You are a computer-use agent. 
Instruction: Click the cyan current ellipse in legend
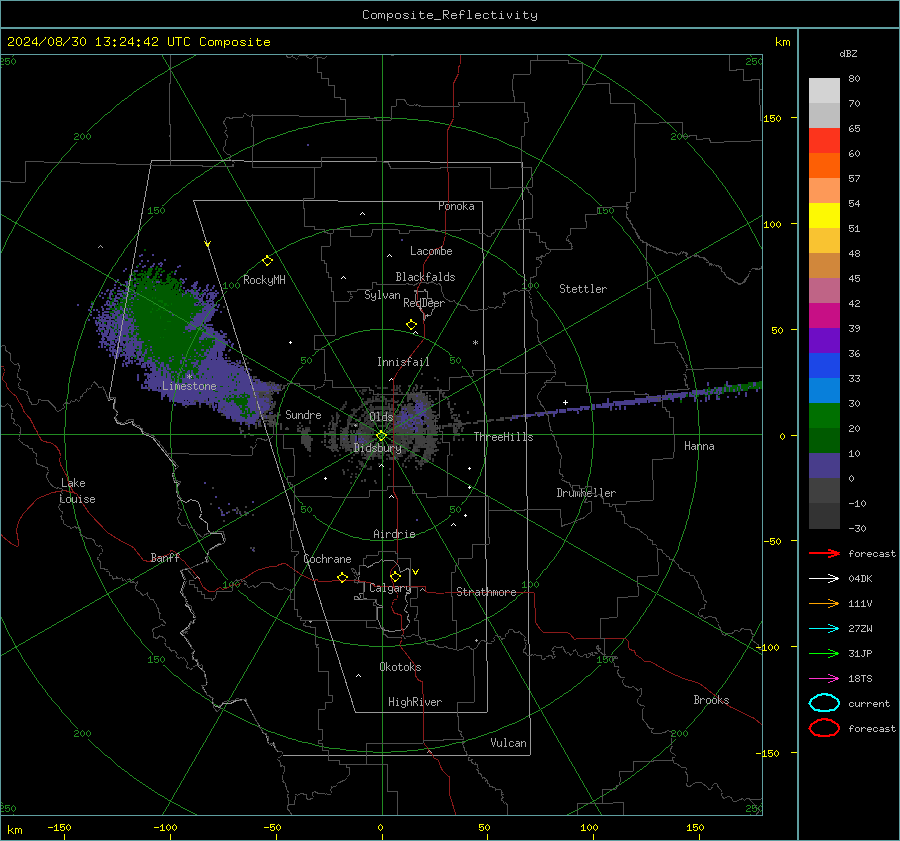(824, 703)
